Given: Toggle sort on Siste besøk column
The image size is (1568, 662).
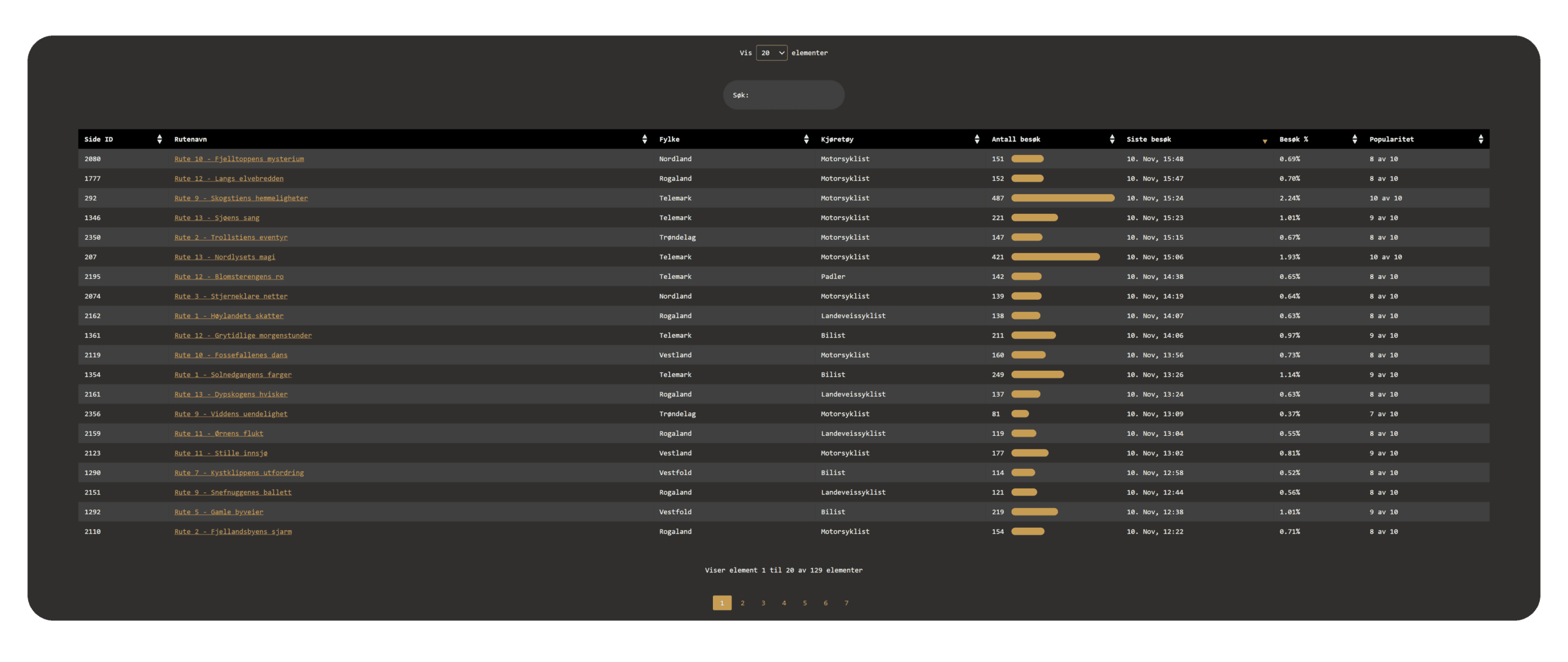Looking at the screenshot, I should pos(1197,139).
